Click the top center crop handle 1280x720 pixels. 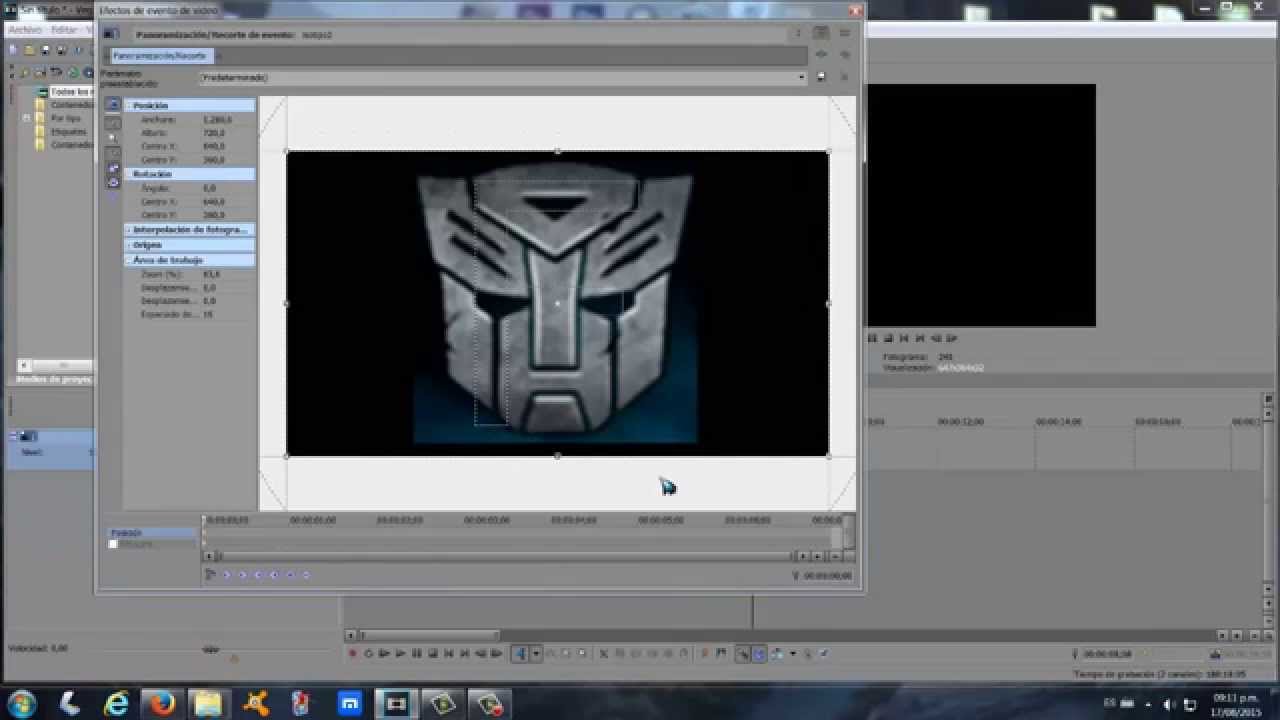(x=557, y=151)
